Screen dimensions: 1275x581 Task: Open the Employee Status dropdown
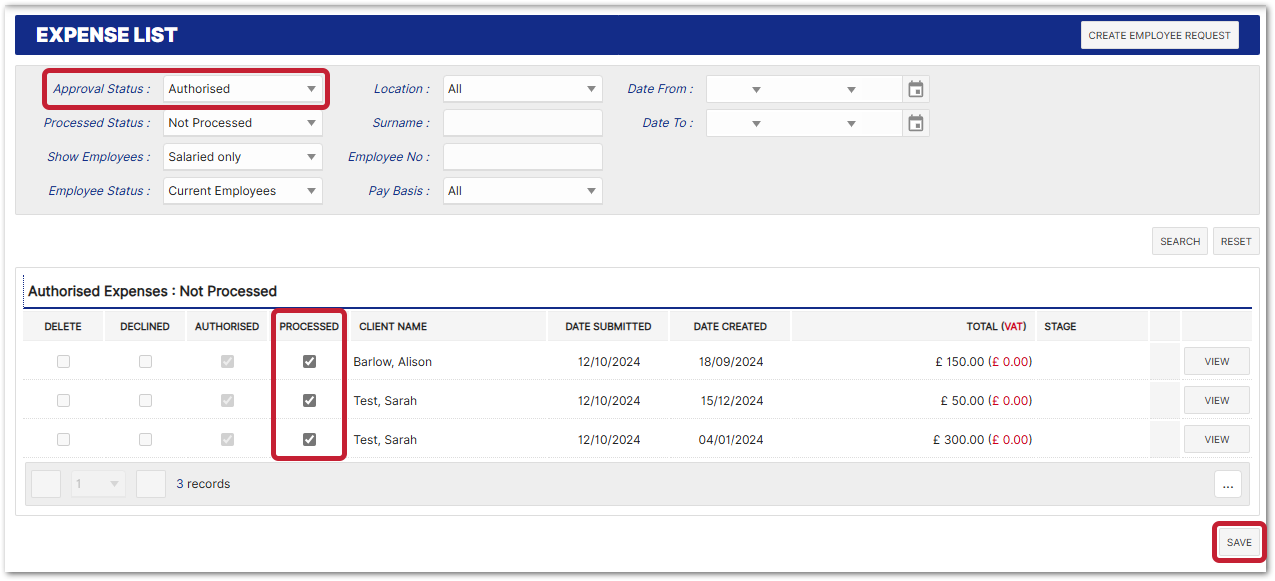point(242,191)
